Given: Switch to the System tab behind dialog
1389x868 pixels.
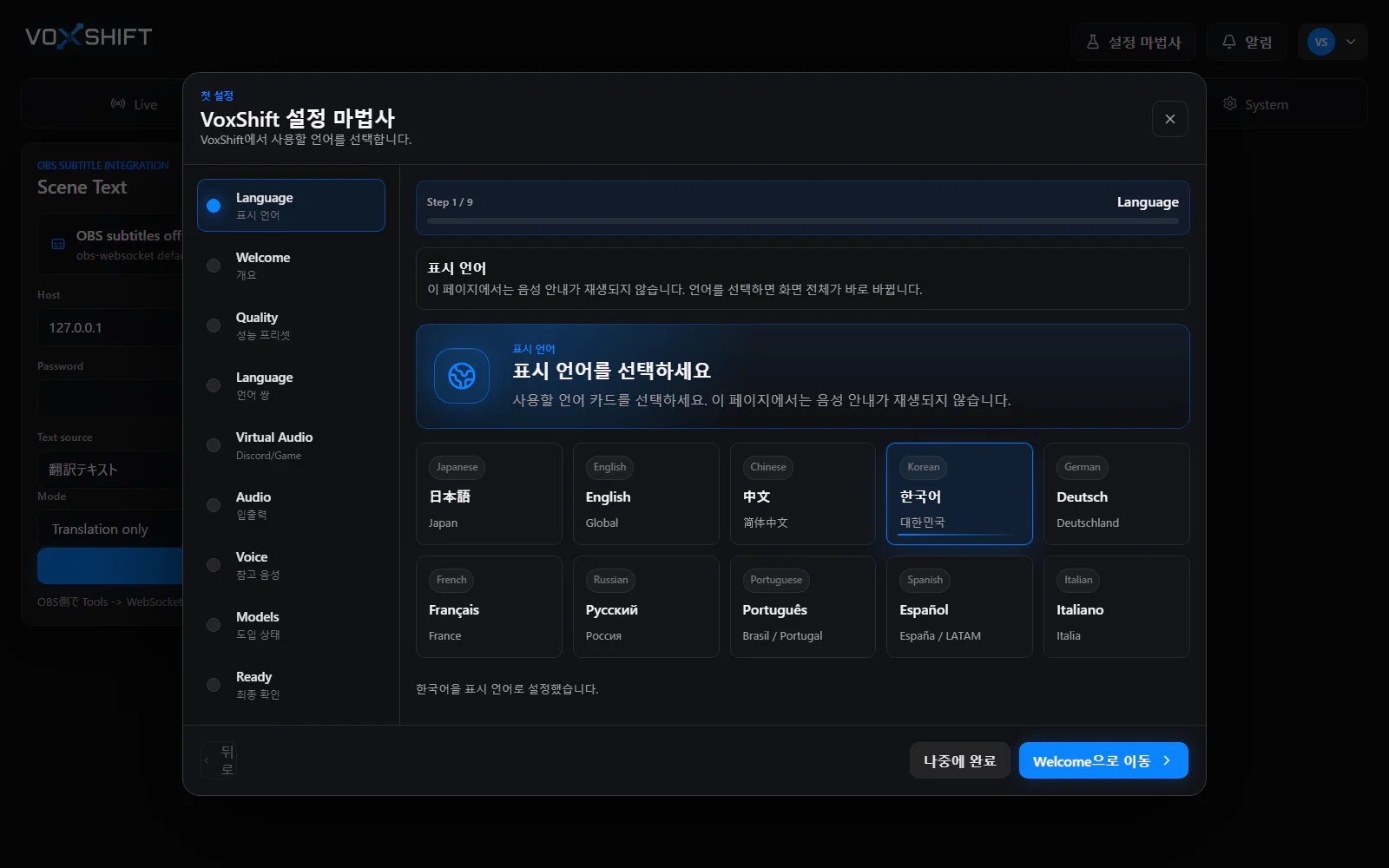Looking at the screenshot, I should point(1256,104).
